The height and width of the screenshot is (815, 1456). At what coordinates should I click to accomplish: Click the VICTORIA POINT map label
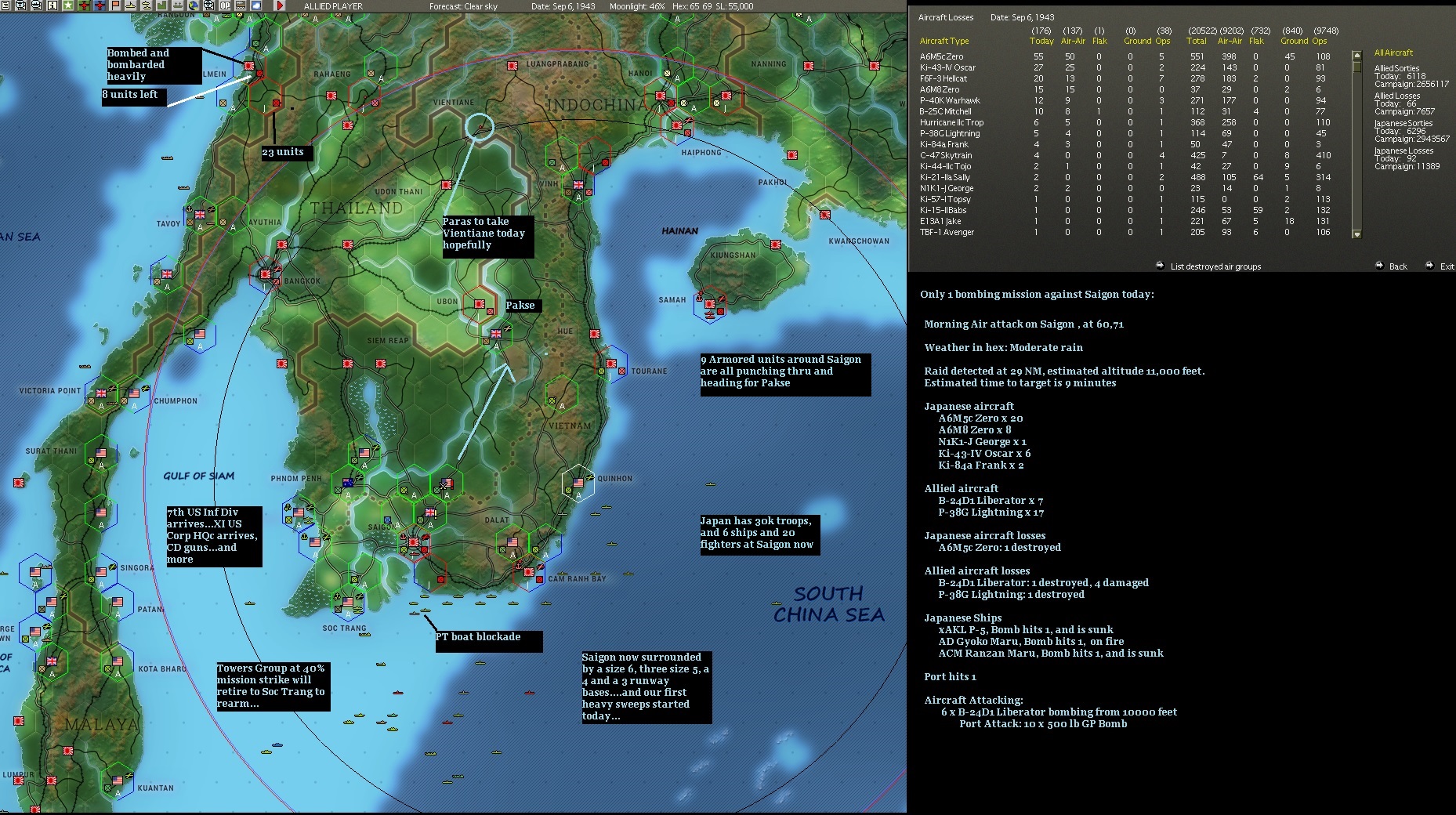point(50,390)
